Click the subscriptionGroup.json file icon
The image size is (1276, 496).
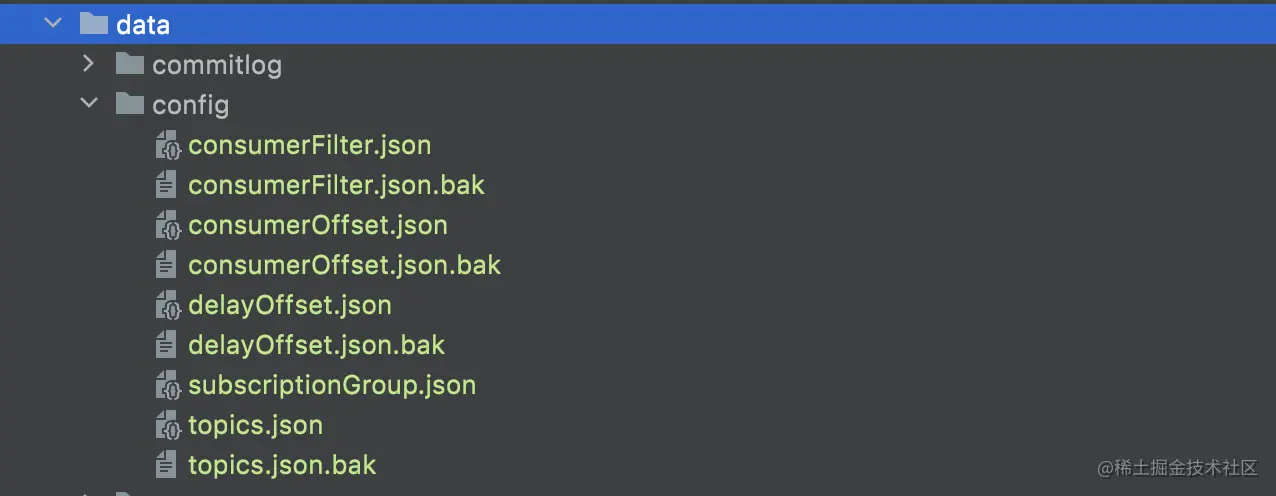tap(167, 385)
